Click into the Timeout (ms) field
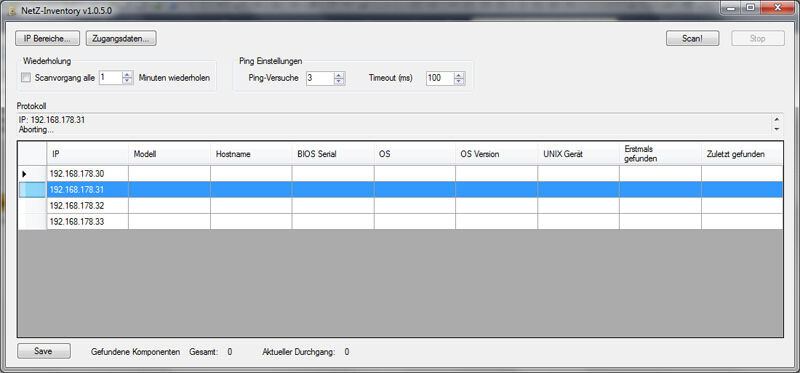 coord(440,78)
